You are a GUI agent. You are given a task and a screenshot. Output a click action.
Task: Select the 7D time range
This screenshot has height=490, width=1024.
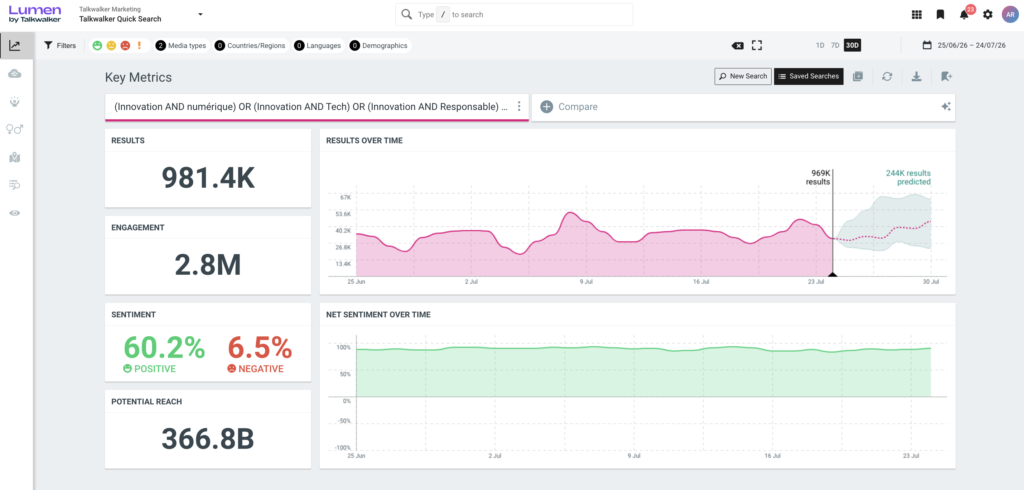[835, 46]
